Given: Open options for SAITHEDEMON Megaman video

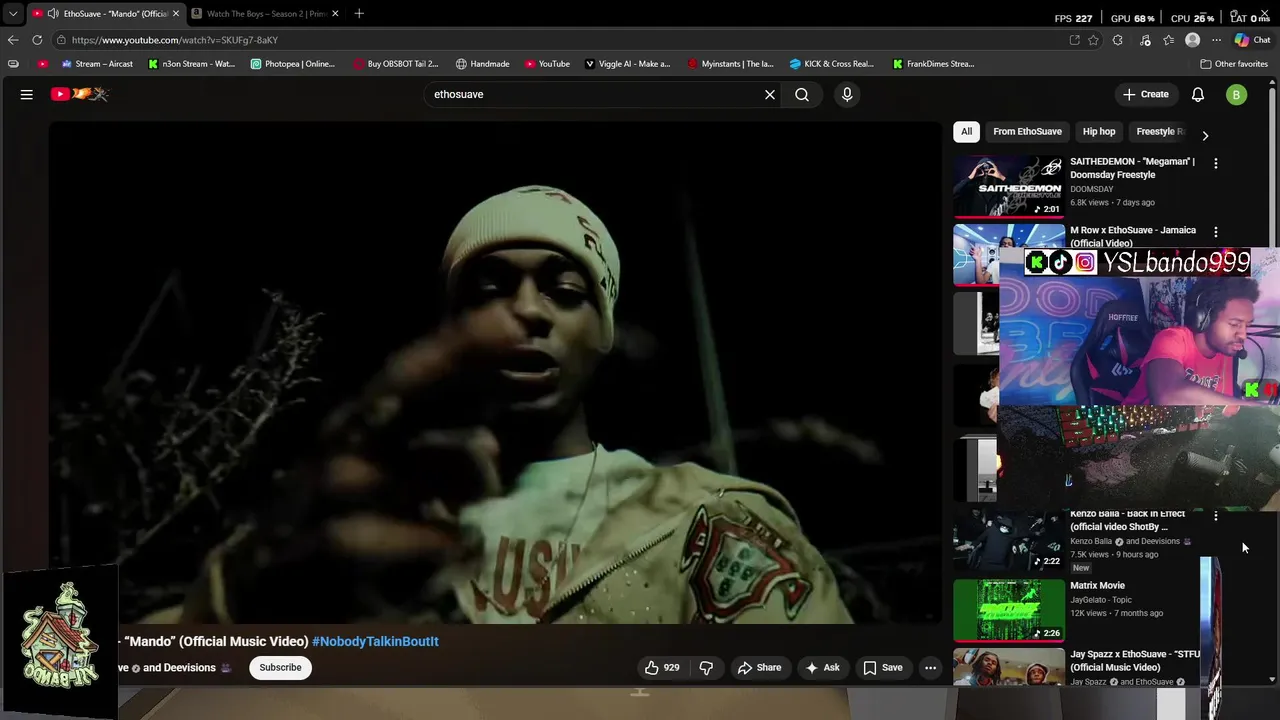Looking at the screenshot, I should [1216, 163].
